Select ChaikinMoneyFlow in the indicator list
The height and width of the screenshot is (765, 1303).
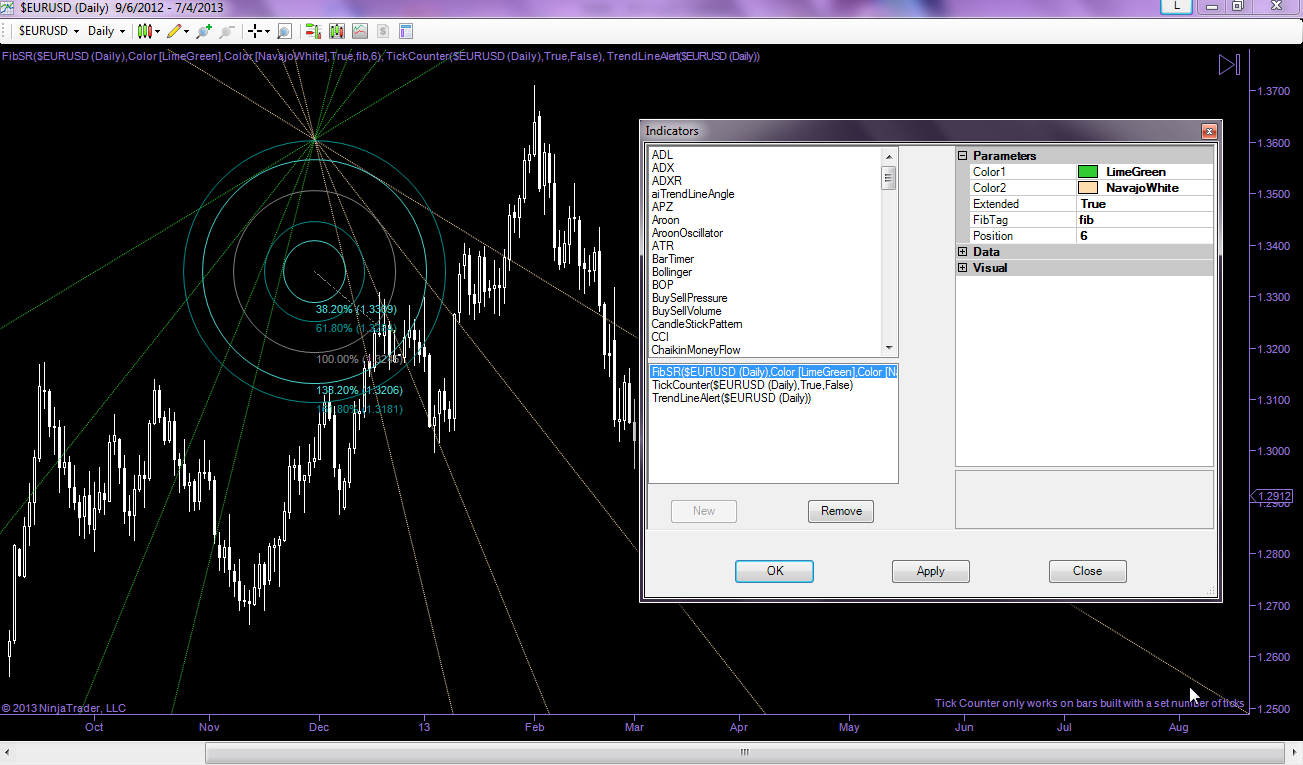point(696,350)
